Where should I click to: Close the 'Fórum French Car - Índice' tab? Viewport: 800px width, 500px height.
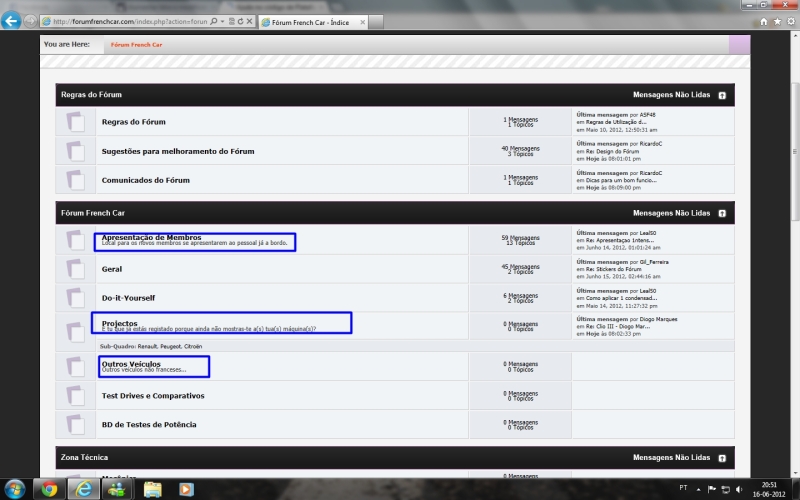[x=363, y=22]
